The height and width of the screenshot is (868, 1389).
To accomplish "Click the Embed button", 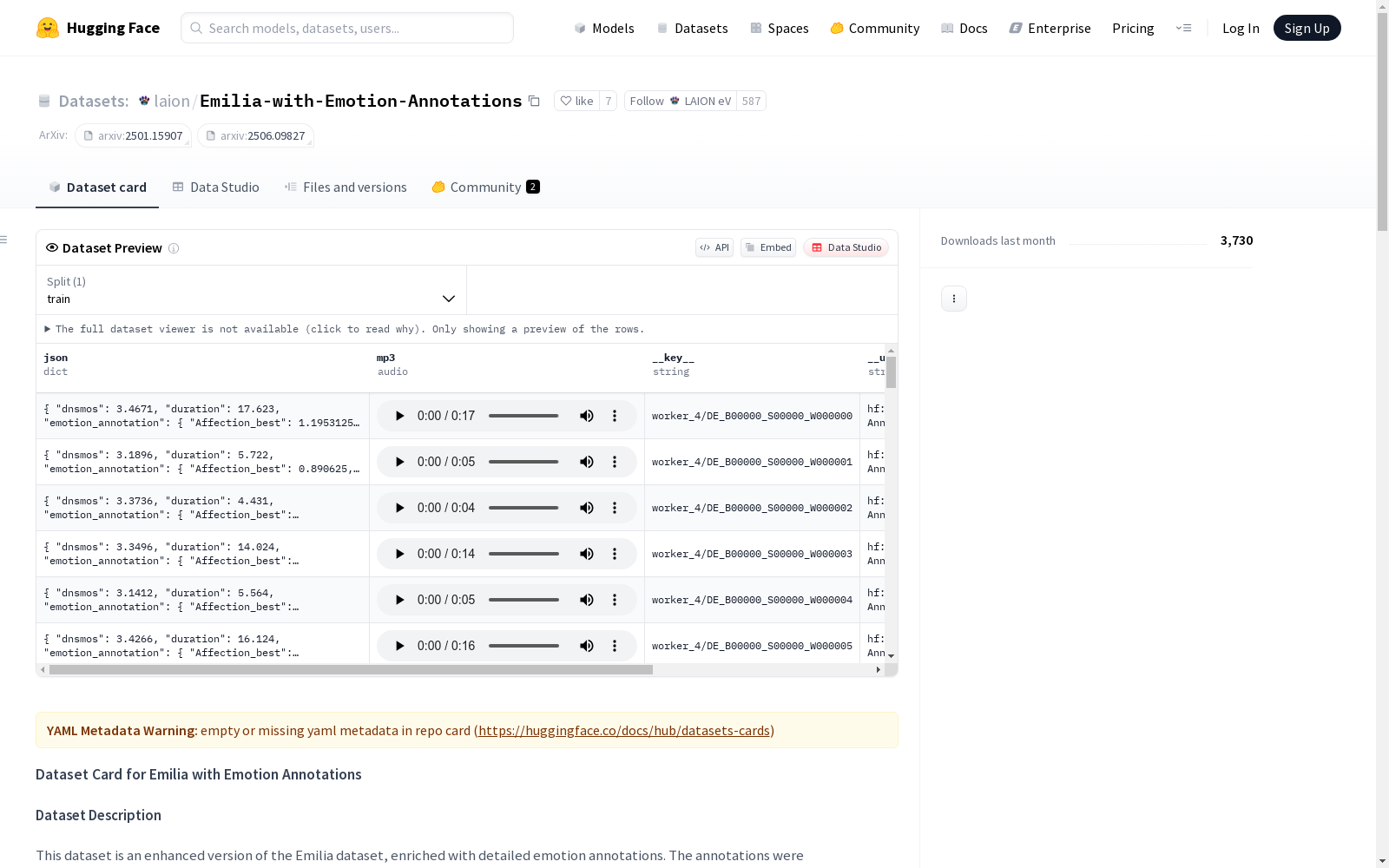I will coord(768,247).
